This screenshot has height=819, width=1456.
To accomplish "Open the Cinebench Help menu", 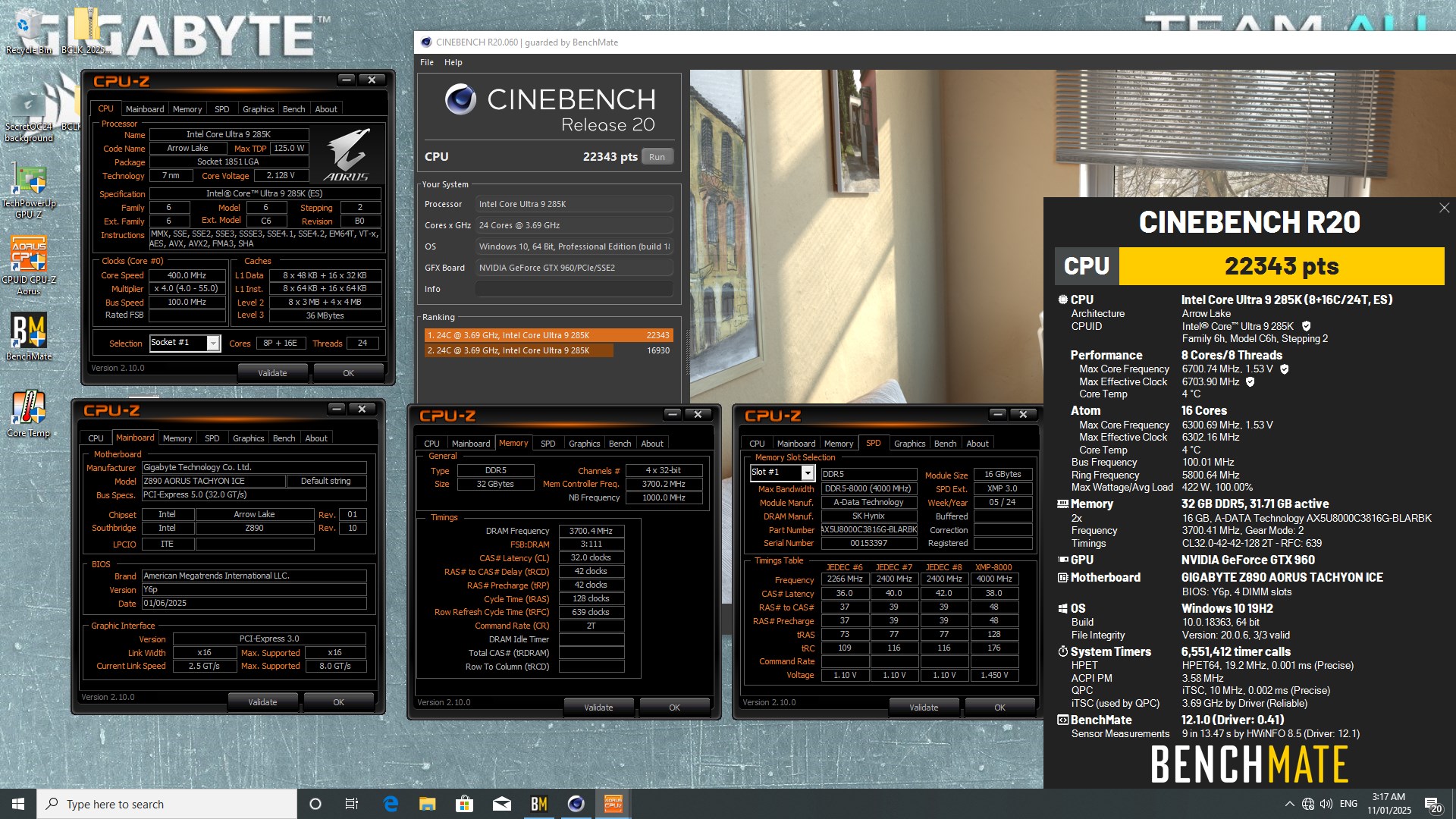I will pyautogui.click(x=453, y=62).
